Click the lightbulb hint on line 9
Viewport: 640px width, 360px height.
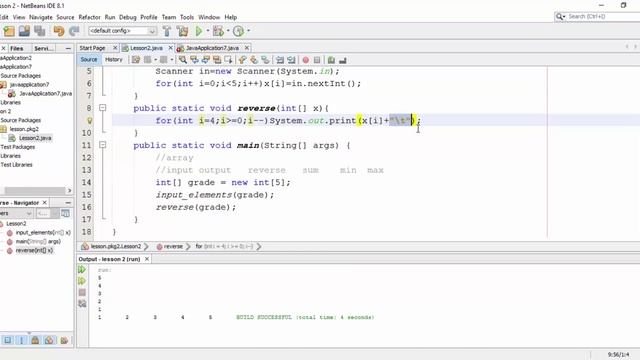[x=89, y=120]
